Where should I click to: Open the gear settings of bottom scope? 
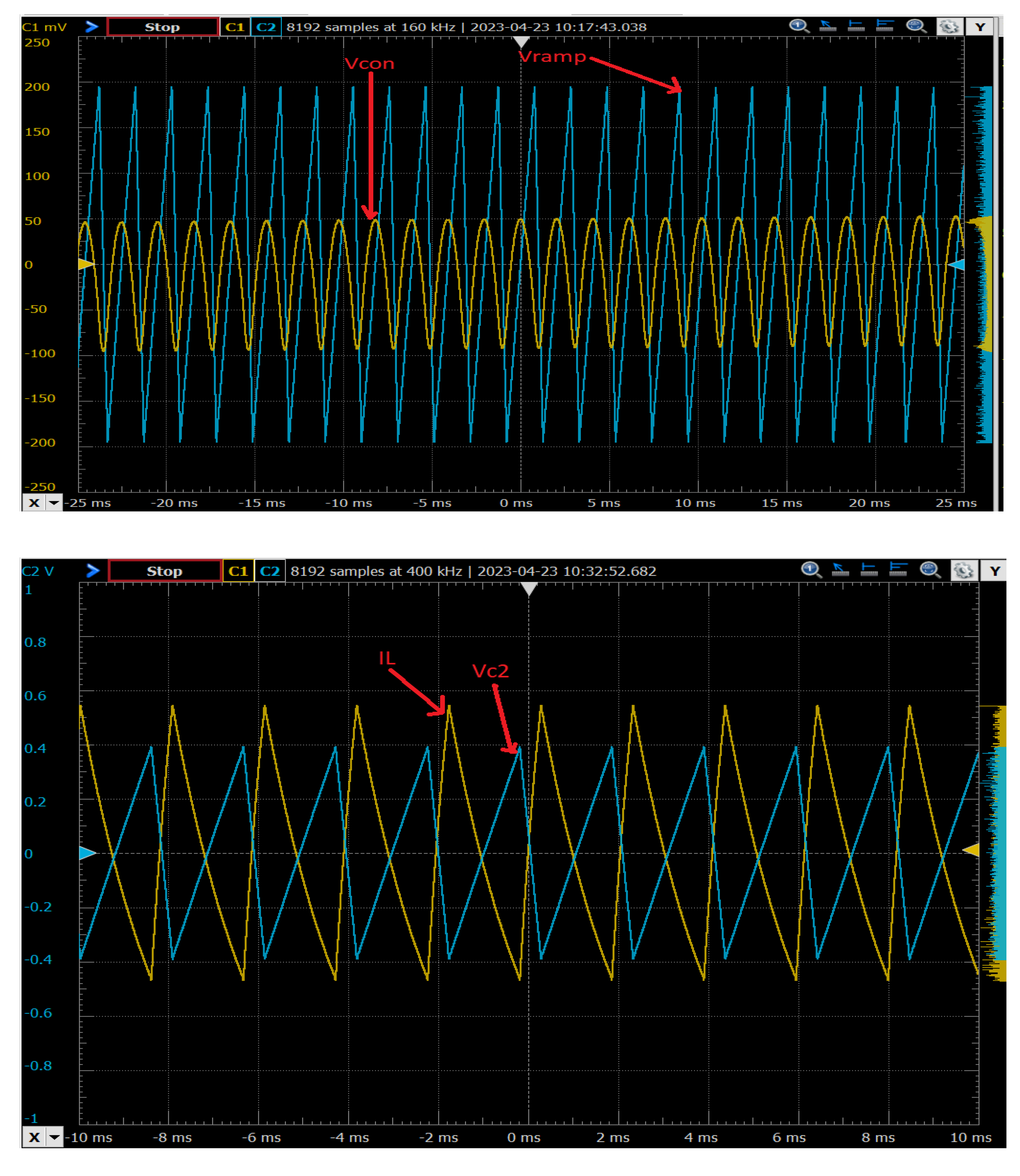pos(964,570)
